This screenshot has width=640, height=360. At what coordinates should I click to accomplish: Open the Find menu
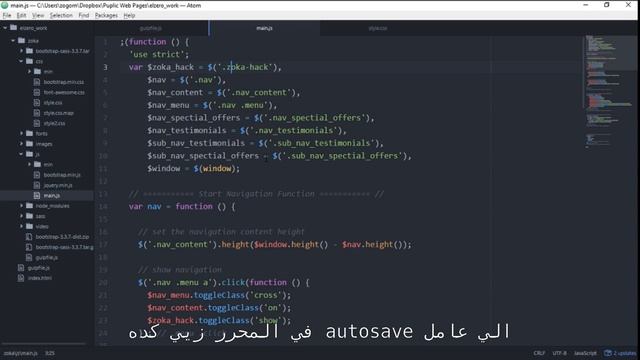(84, 16)
